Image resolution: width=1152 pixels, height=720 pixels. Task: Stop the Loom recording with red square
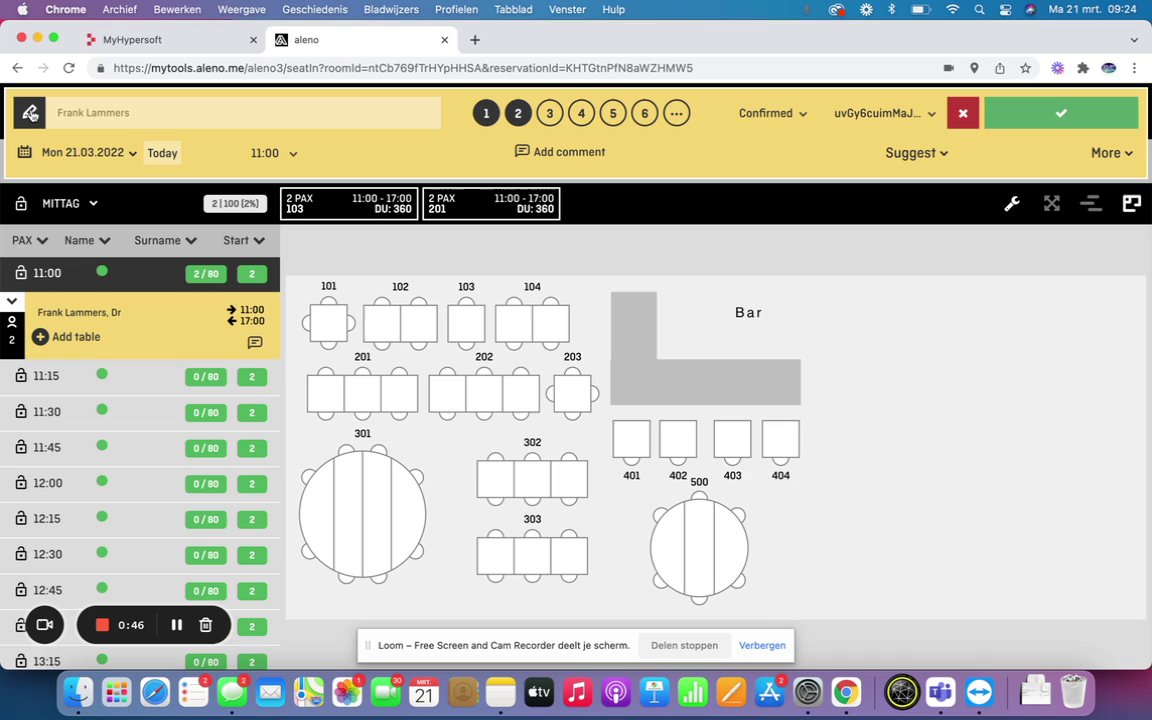(102, 624)
